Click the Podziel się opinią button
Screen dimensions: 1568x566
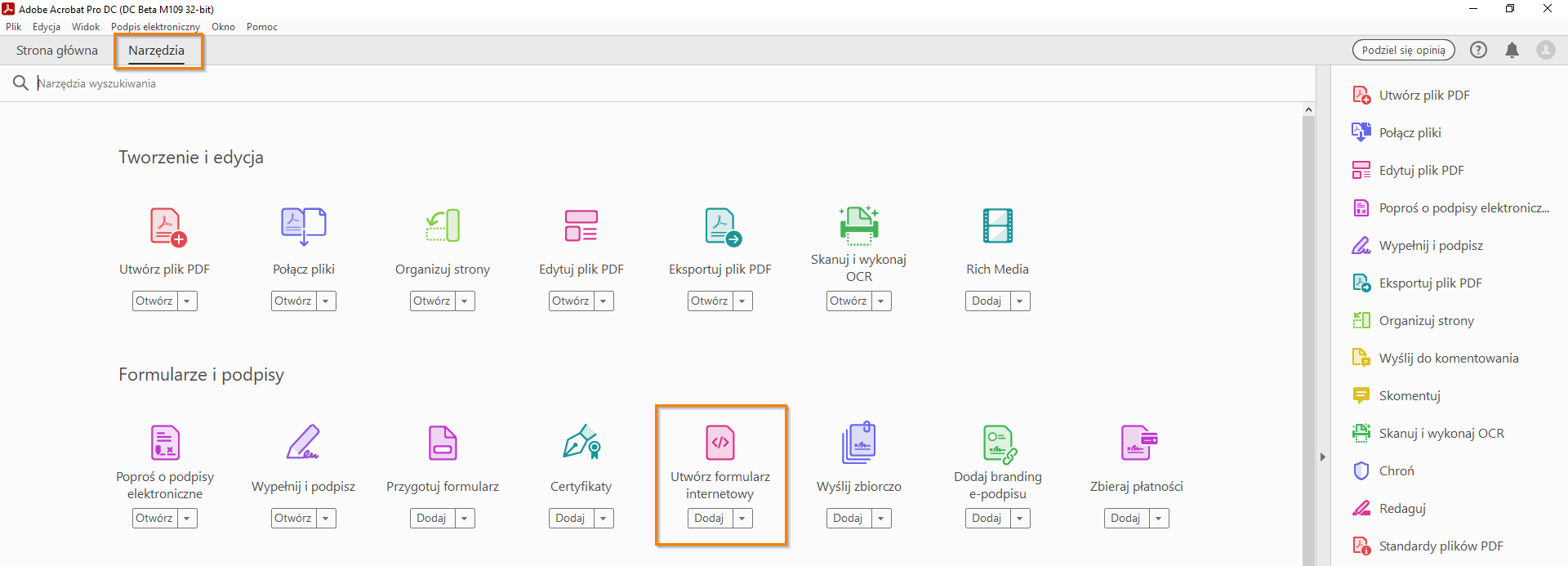(1403, 50)
